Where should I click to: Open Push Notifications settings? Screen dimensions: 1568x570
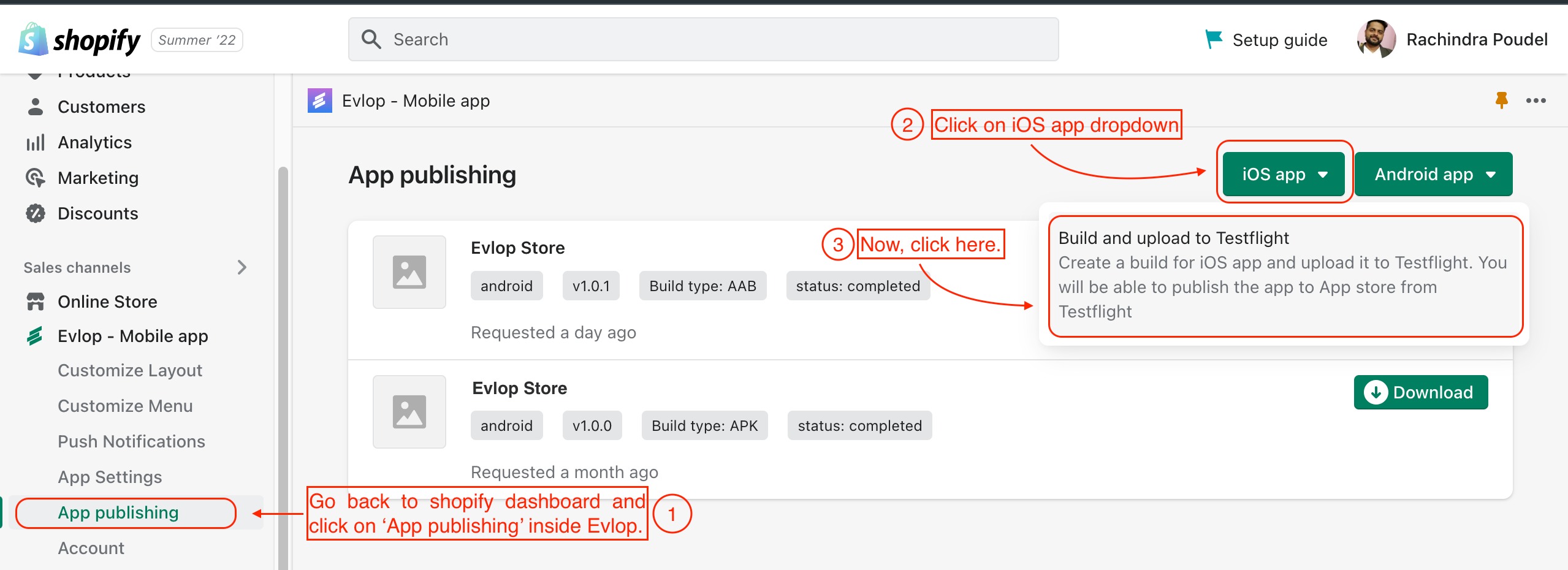[131, 441]
